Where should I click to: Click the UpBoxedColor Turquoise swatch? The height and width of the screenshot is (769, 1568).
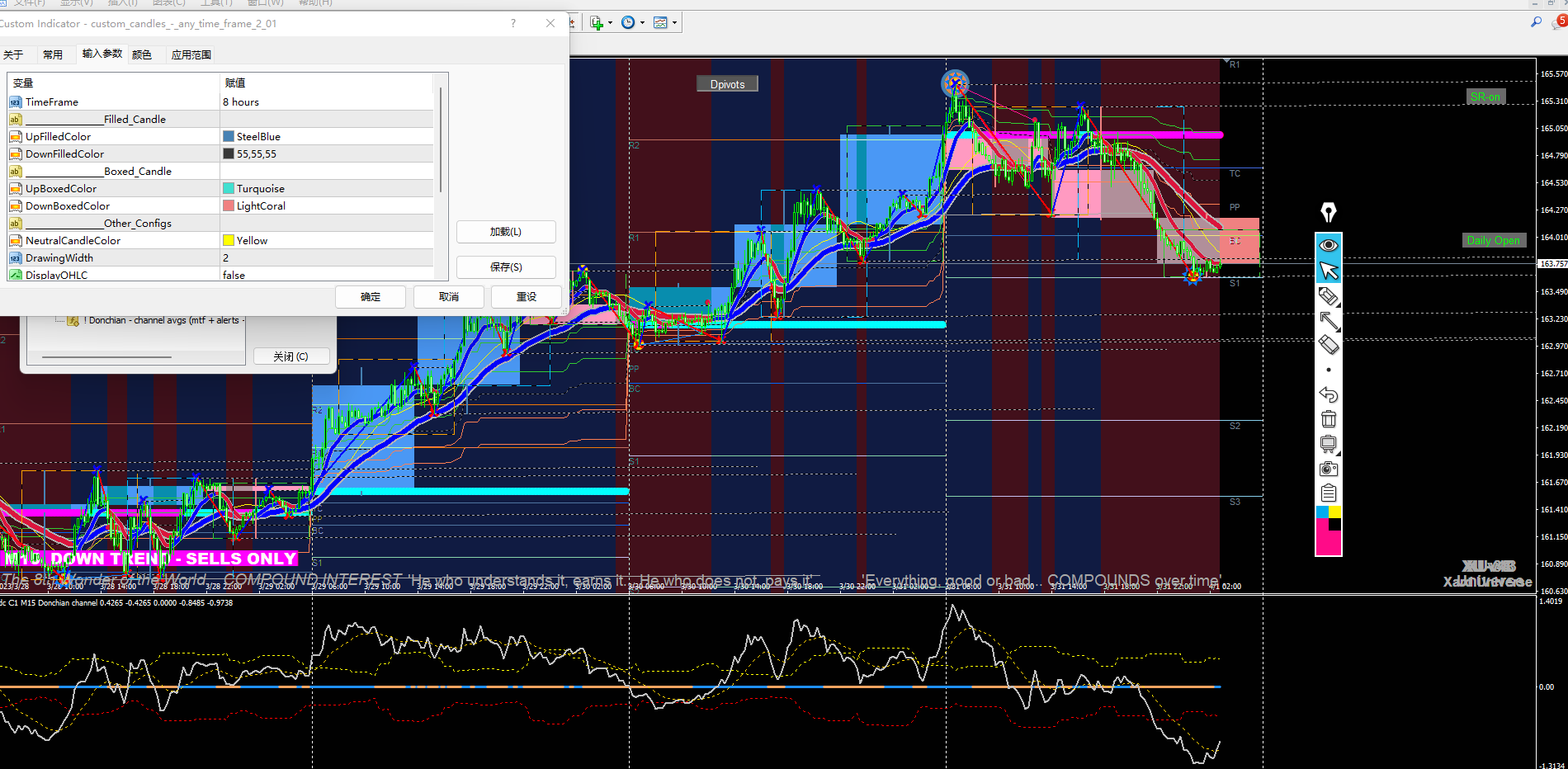click(x=229, y=188)
